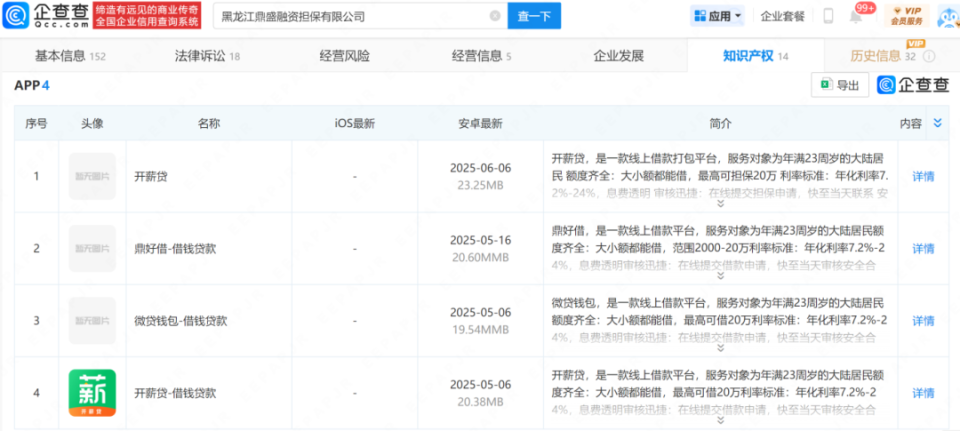Export the table with the 导出 button
960x431 pixels.
click(x=839, y=86)
